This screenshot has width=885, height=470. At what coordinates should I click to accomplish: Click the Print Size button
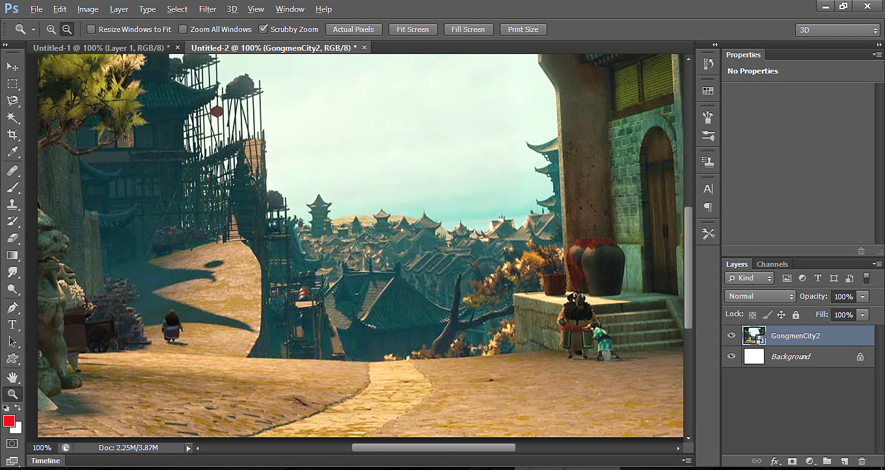click(523, 29)
